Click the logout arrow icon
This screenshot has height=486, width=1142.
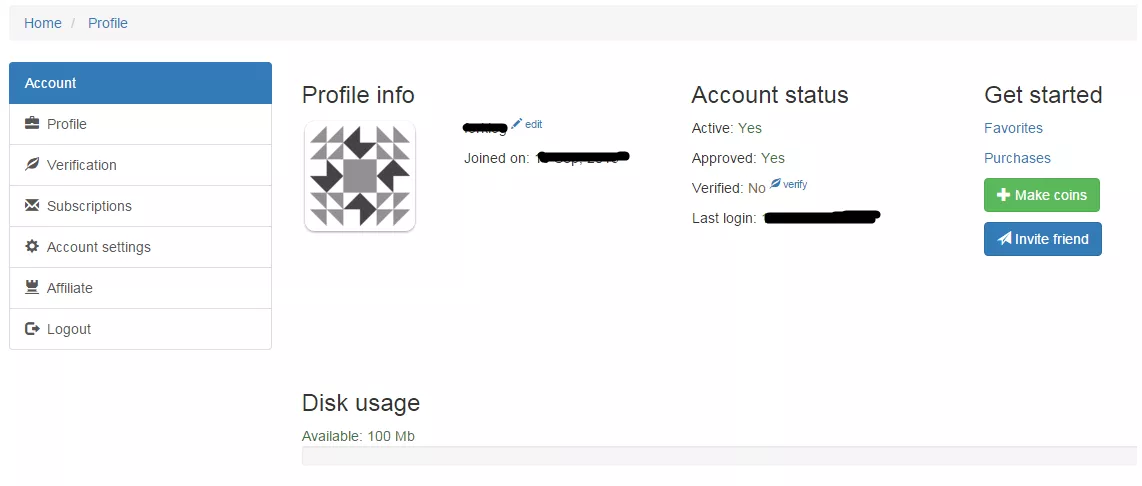click(x=32, y=329)
